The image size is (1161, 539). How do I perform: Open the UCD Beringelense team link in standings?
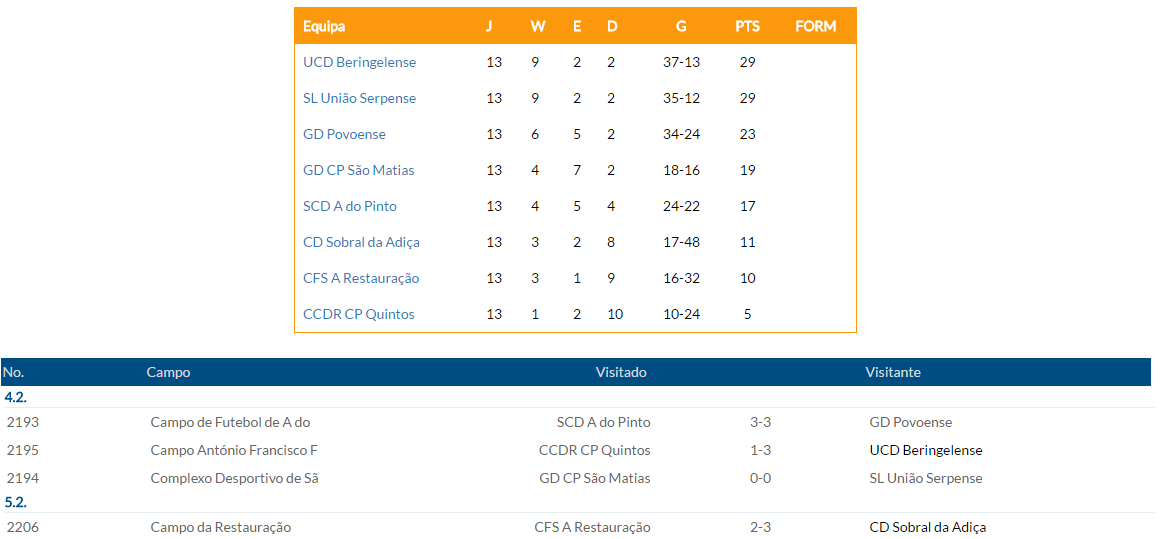[359, 62]
